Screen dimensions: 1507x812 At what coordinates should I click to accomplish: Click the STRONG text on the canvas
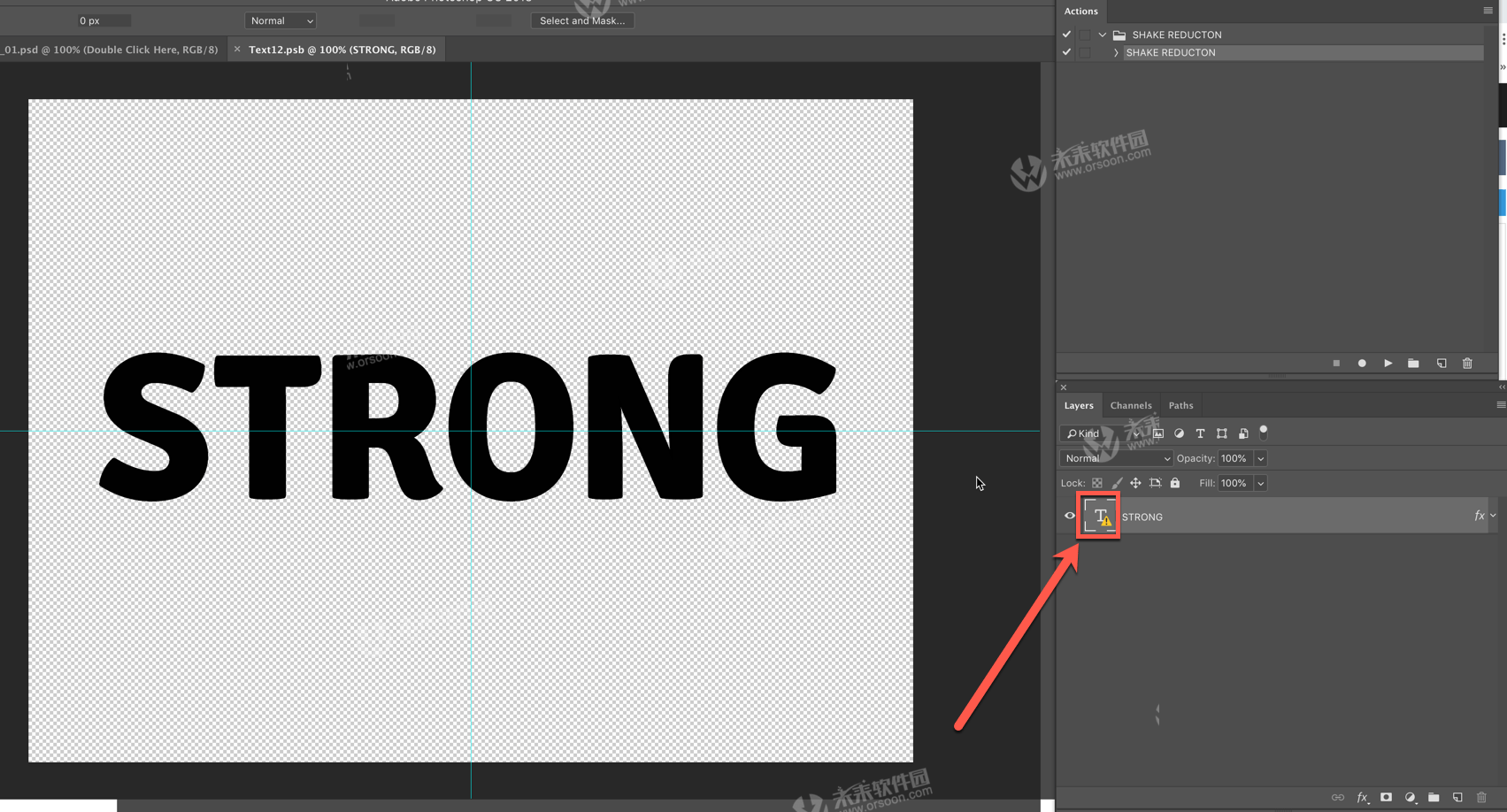pos(469,426)
